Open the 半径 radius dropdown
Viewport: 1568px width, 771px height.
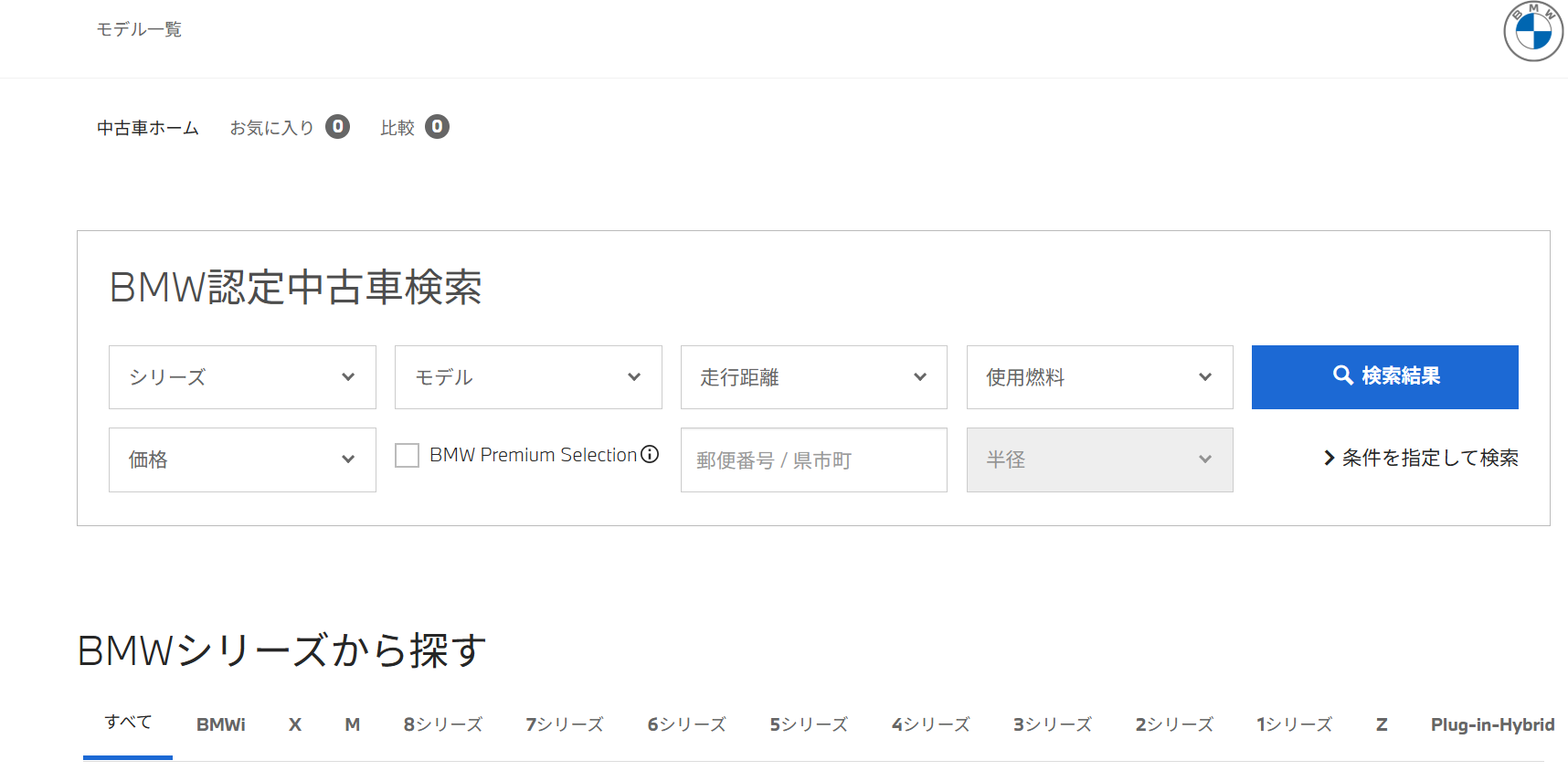tap(1100, 459)
